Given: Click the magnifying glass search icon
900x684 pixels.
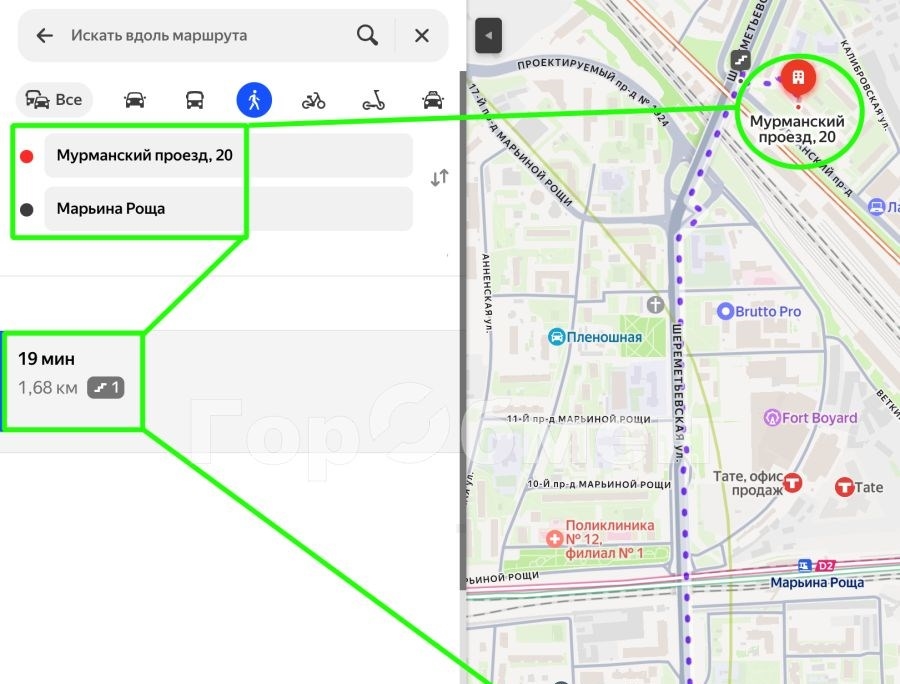Looking at the screenshot, I should click(367, 36).
